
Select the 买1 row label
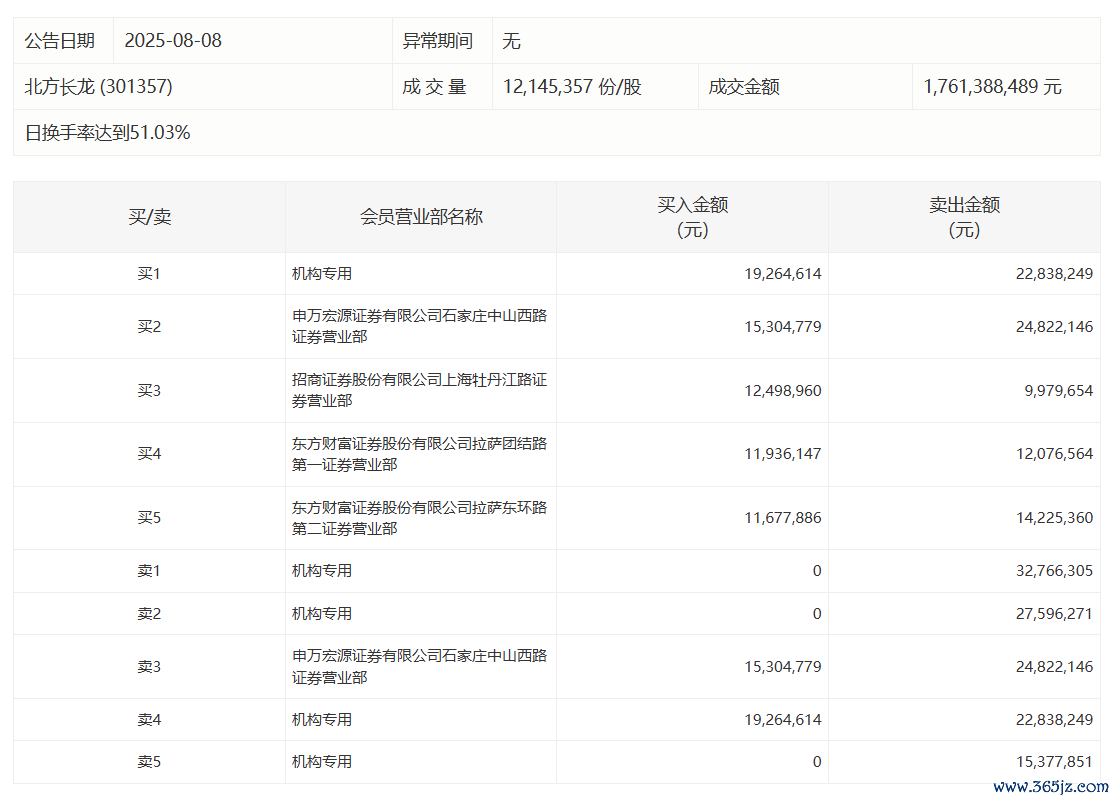pos(149,273)
